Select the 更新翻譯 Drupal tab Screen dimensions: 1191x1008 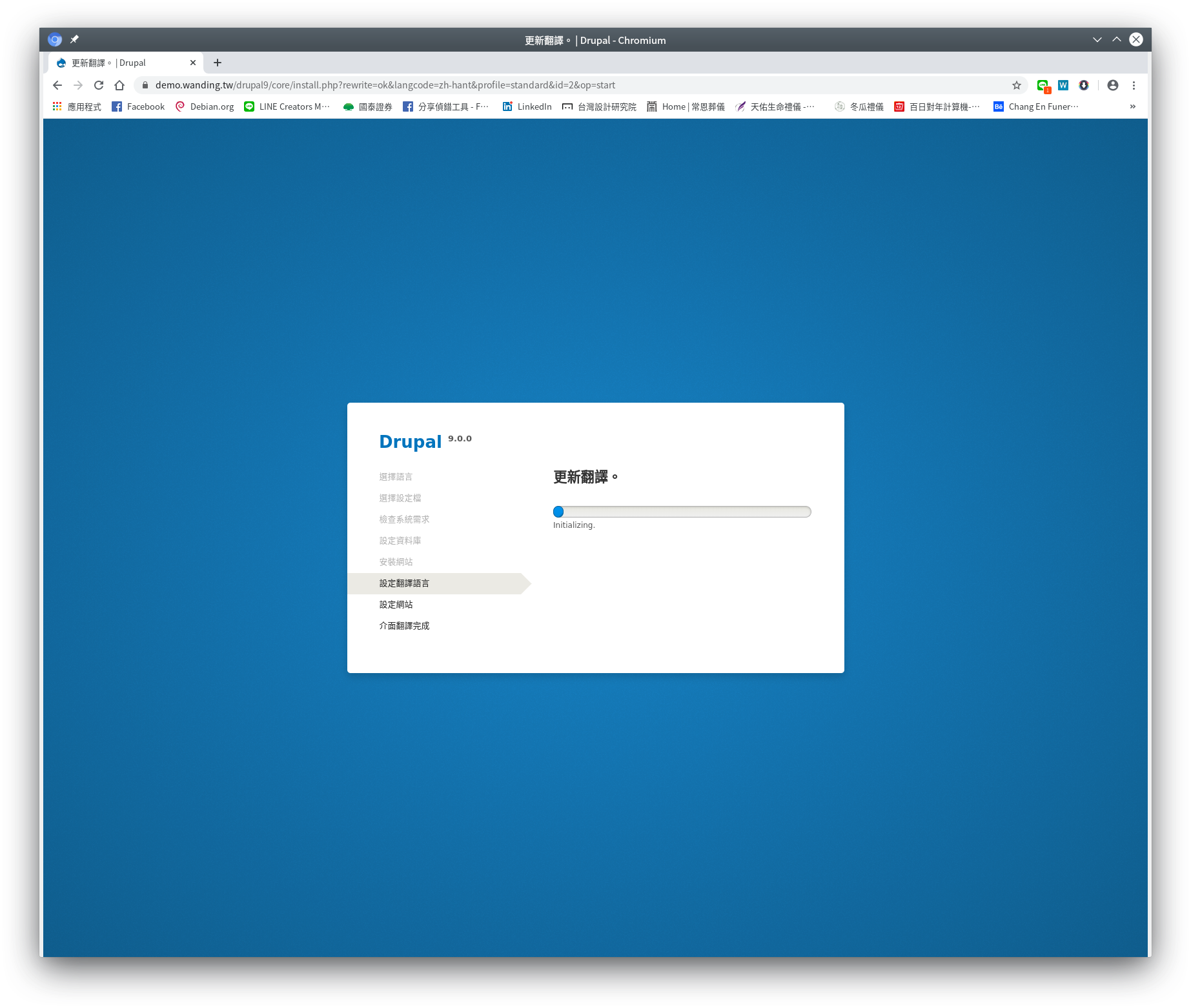pos(116,63)
